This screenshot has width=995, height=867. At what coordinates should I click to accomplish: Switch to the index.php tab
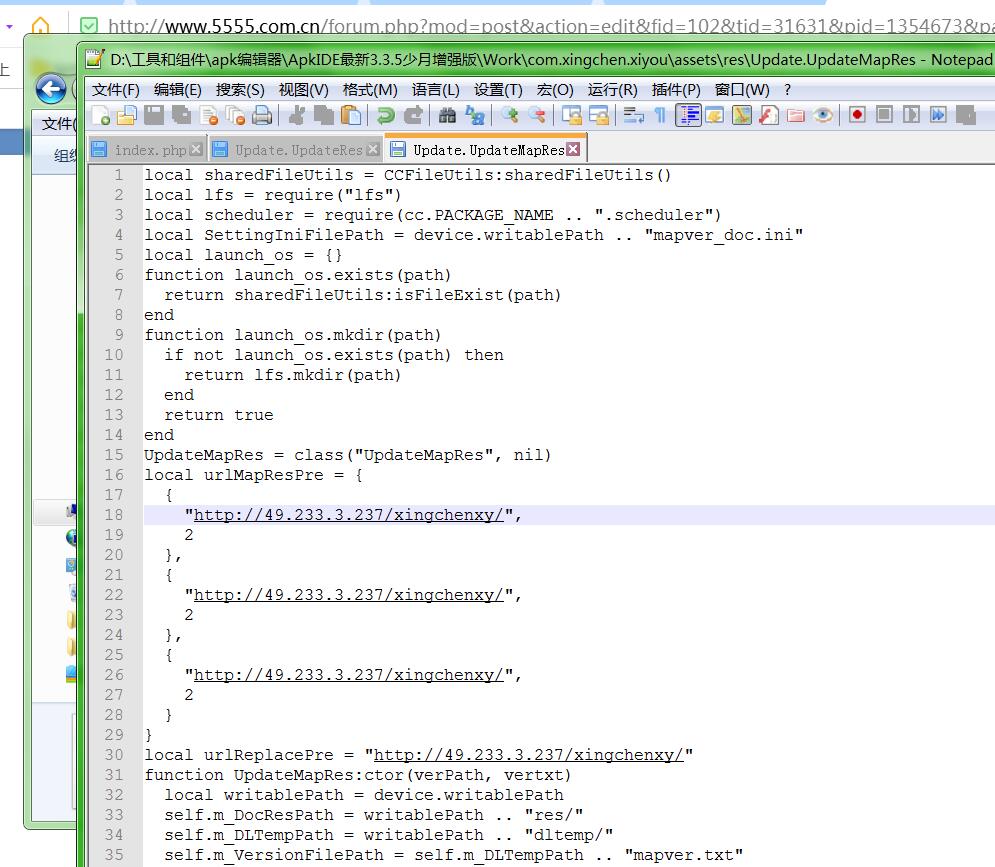point(149,150)
